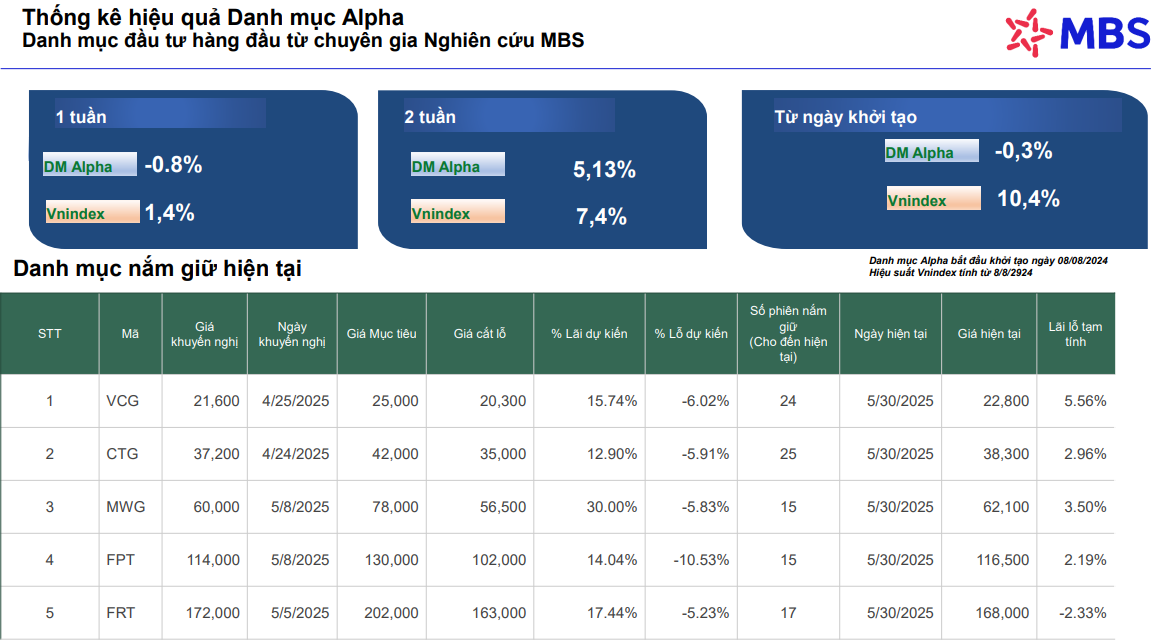
Task: Click the -2.33% loss value for FRT
Action: pos(1084,613)
